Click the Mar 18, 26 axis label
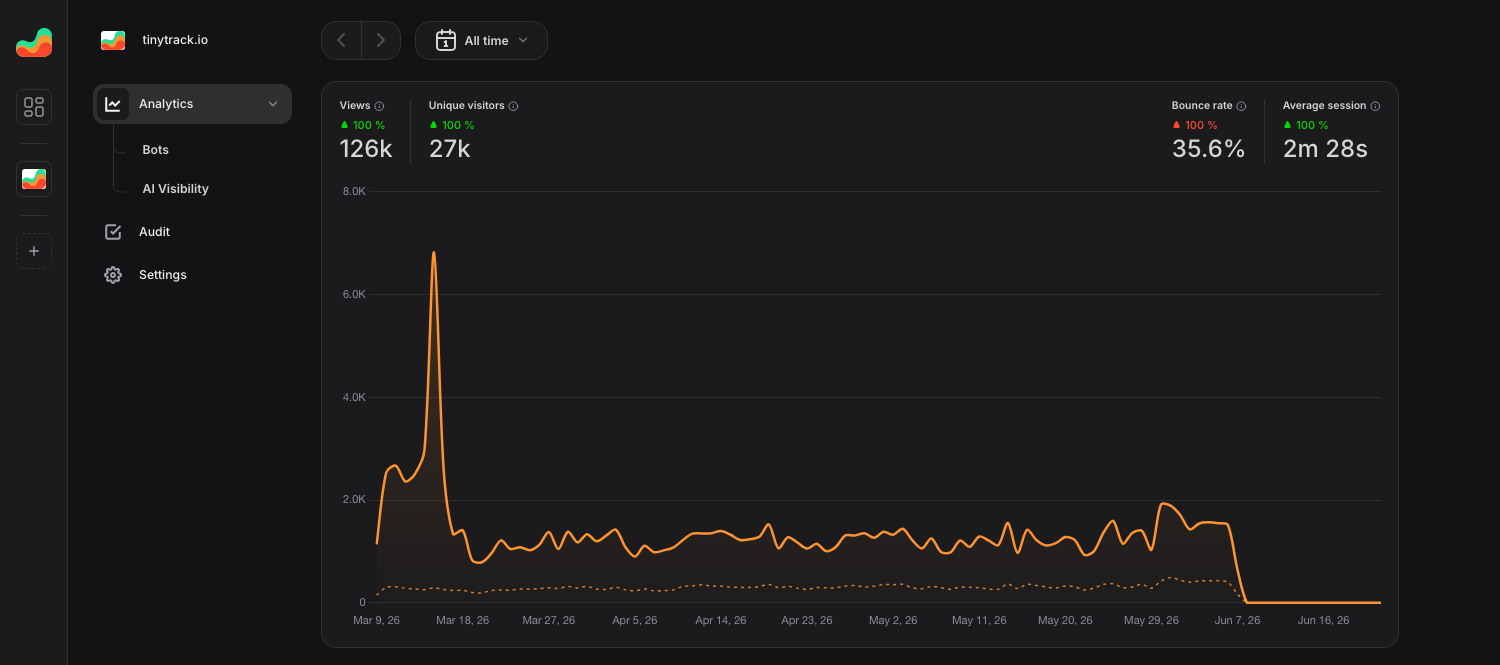Image resolution: width=1500 pixels, height=665 pixels. [x=462, y=621]
